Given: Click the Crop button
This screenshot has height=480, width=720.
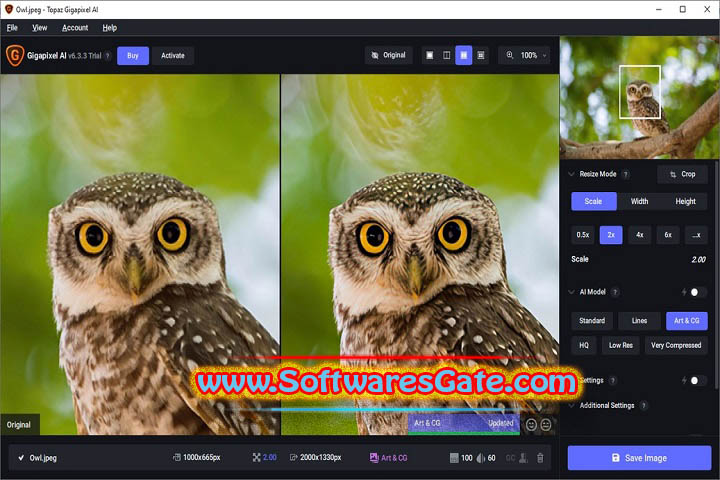Looking at the screenshot, I should pos(682,174).
